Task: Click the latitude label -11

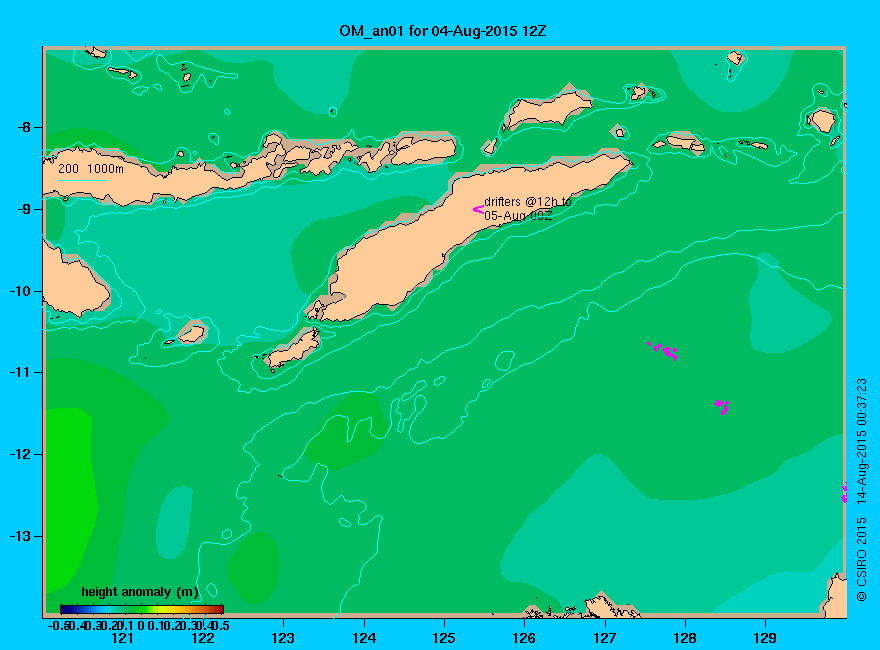Action: click(x=19, y=372)
